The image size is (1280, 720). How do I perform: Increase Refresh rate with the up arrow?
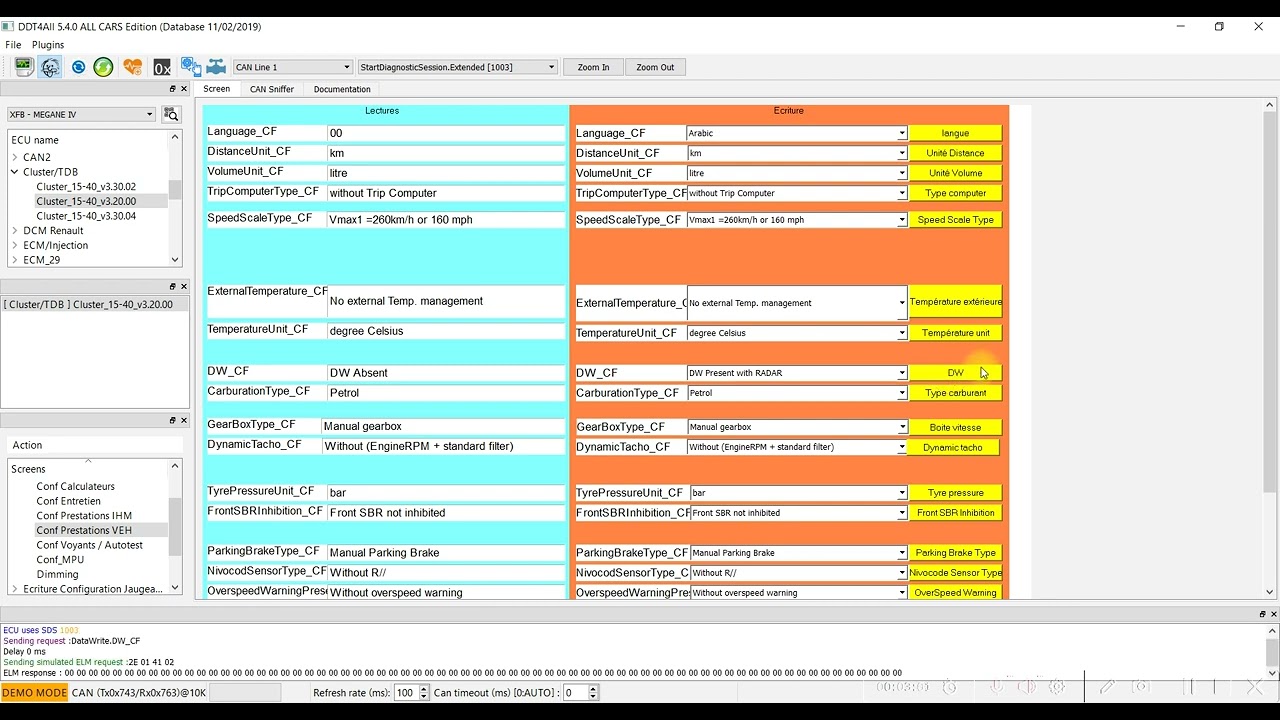click(424, 689)
